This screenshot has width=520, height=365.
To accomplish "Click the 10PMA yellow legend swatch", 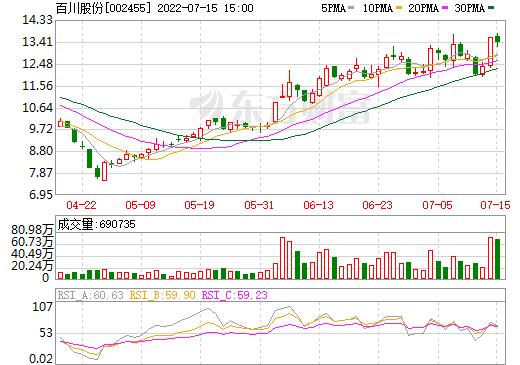I will coord(398,8).
